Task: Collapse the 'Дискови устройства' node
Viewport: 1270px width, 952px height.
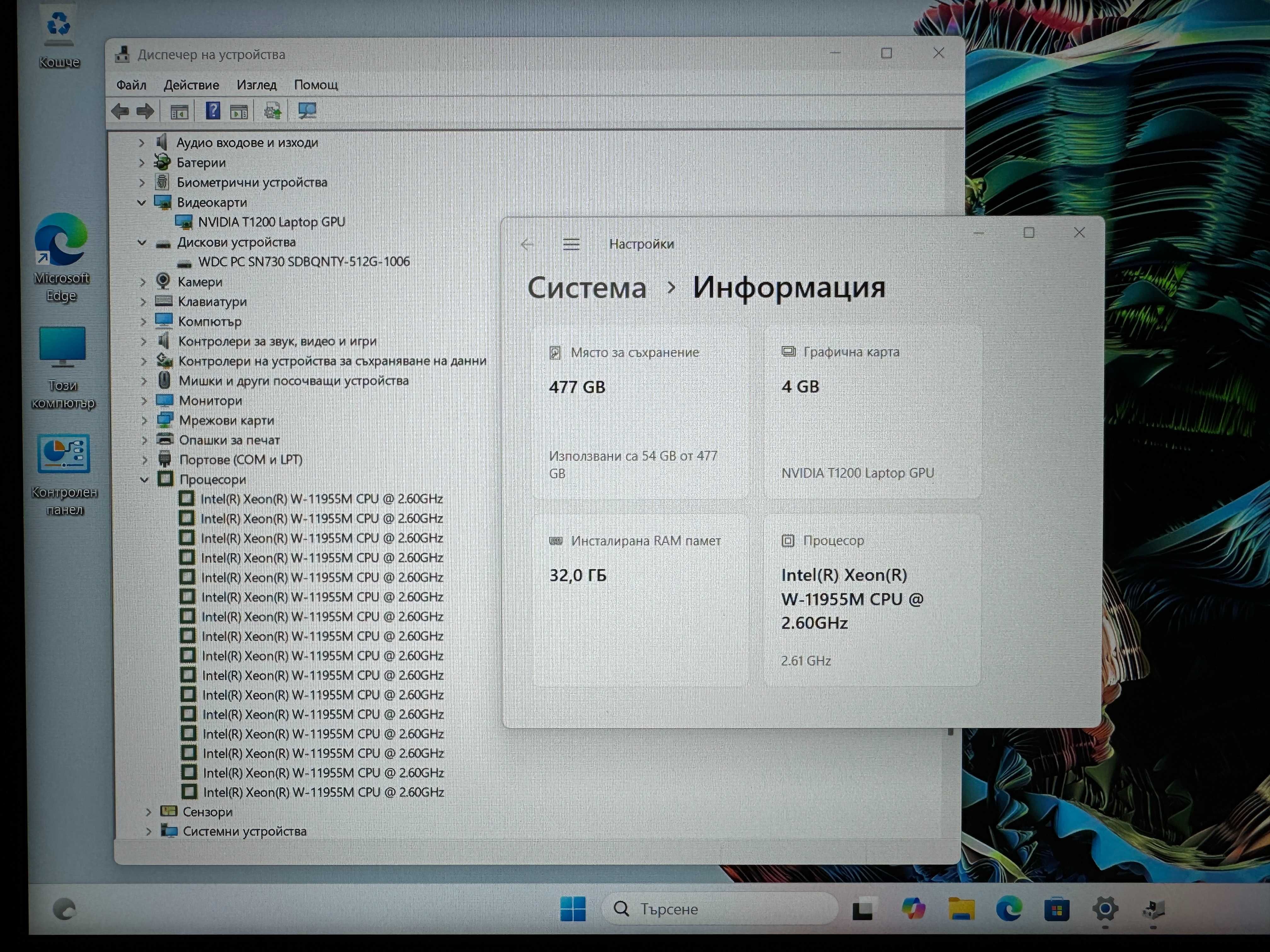Action: pyautogui.click(x=142, y=243)
